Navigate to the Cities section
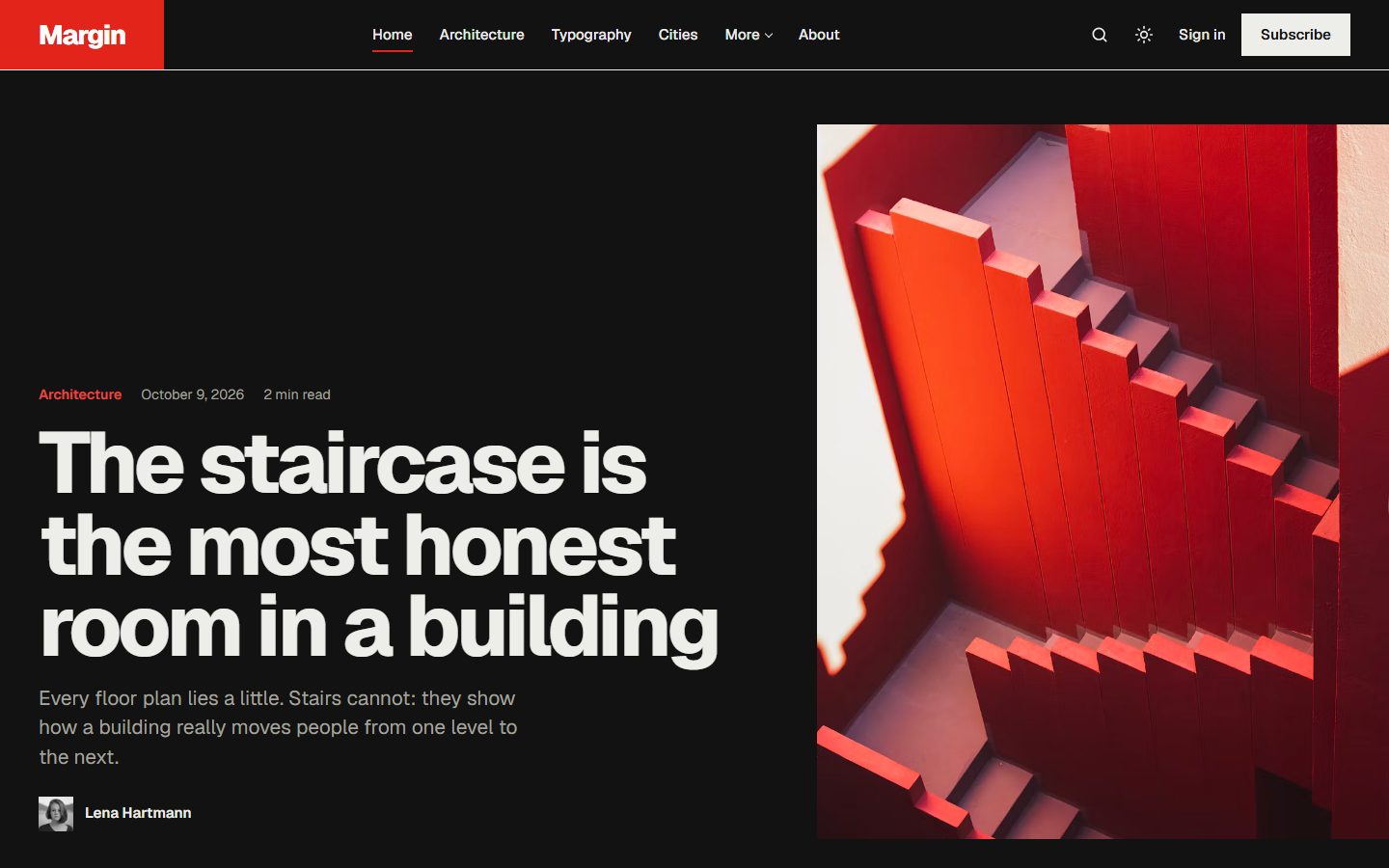This screenshot has width=1389, height=868. click(678, 35)
